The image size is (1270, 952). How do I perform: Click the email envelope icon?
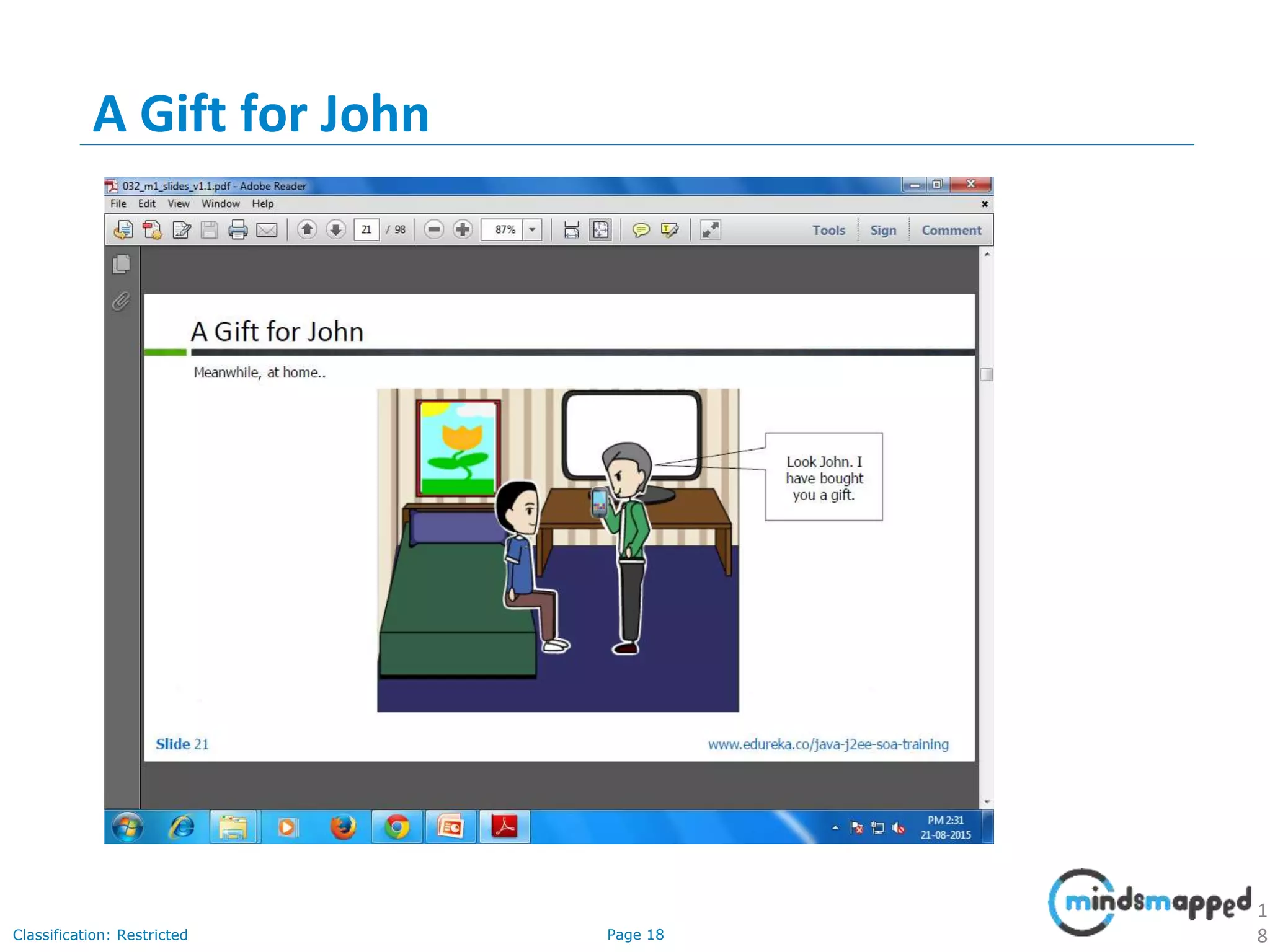click(x=267, y=230)
